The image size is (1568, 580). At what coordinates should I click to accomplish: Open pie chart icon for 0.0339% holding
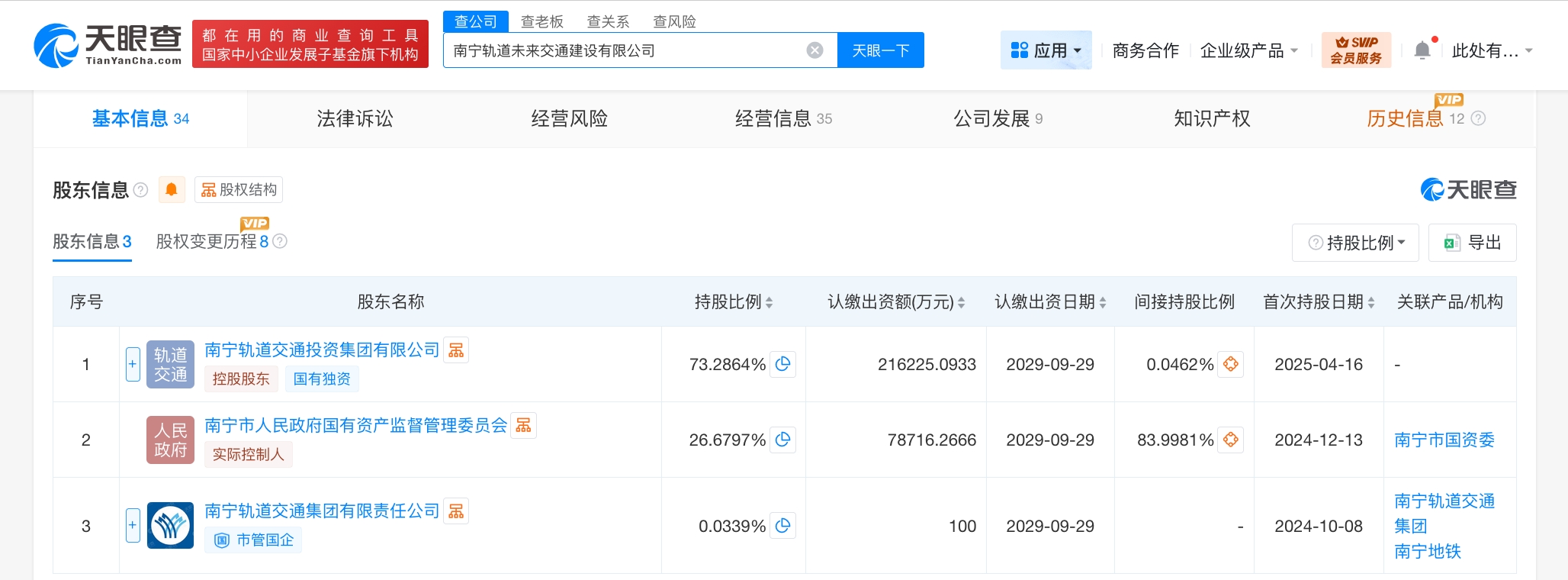782,526
